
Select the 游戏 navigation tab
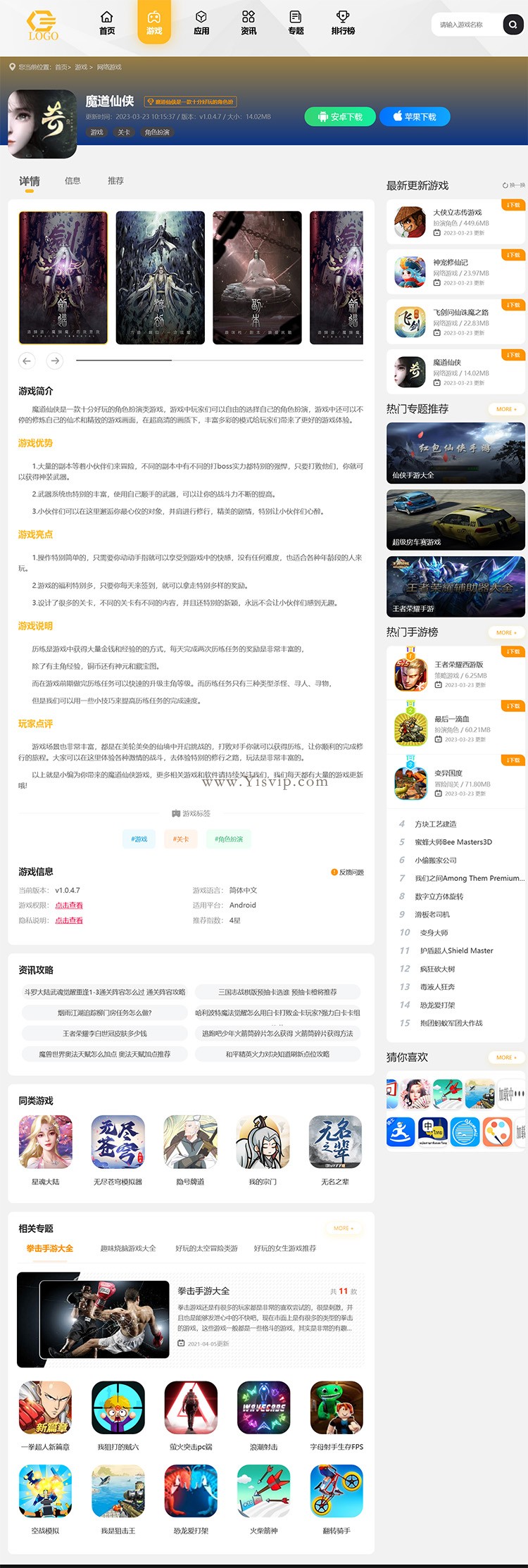pyautogui.click(x=154, y=23)
